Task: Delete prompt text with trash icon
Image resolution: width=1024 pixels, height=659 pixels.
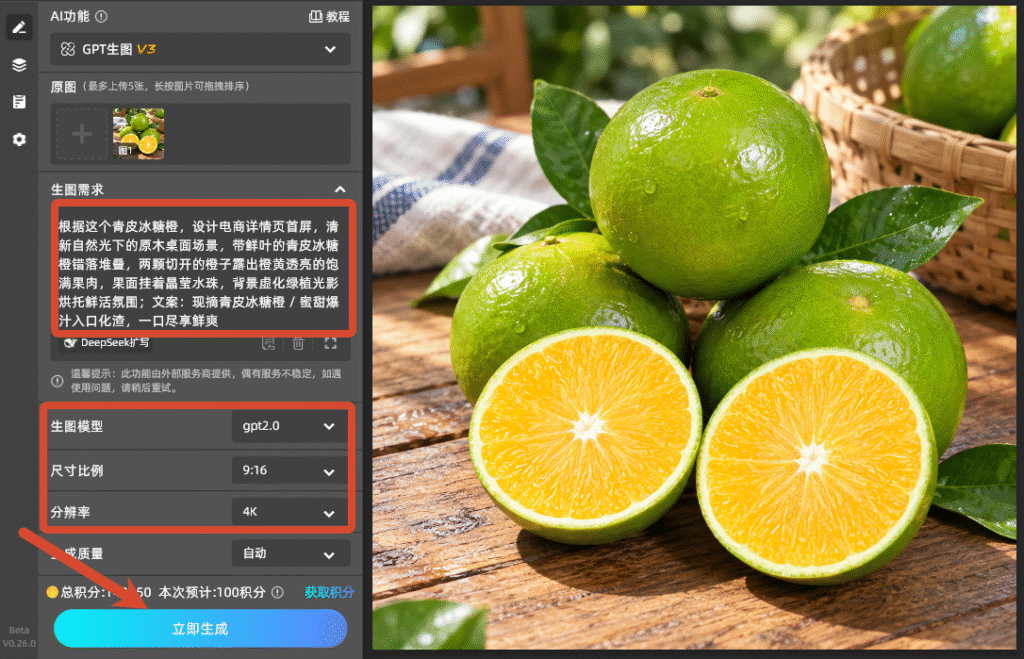Action: (298, 344)
